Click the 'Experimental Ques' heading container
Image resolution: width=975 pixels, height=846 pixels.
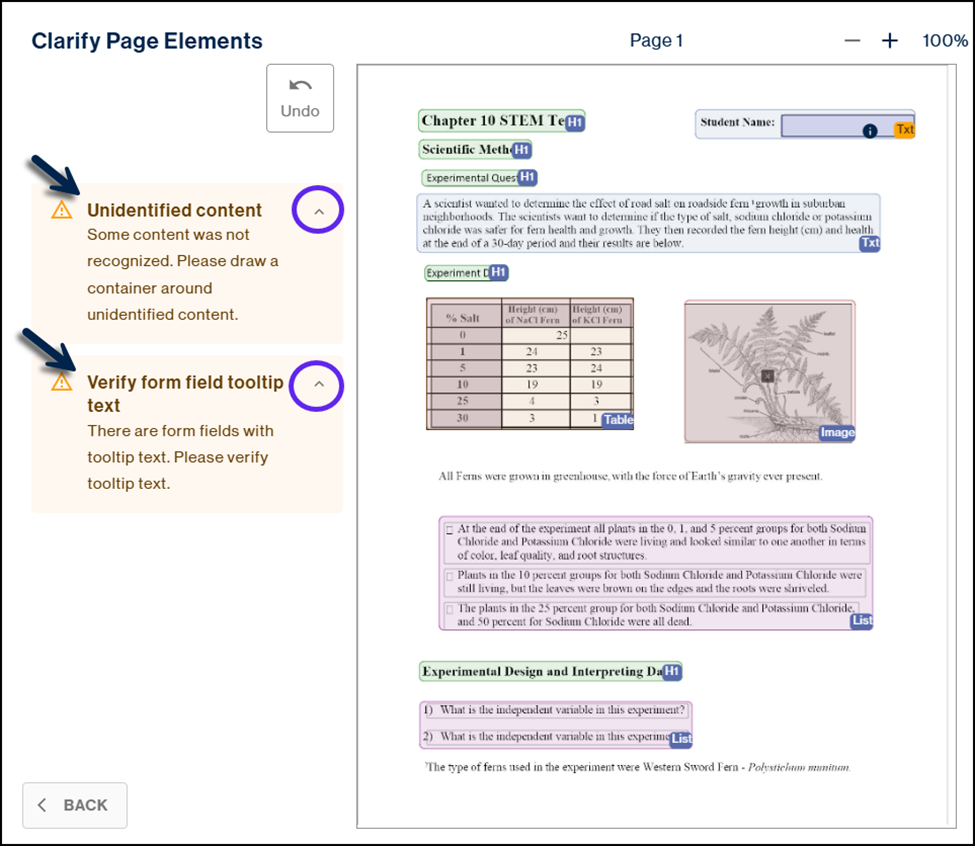pos(479,178)
